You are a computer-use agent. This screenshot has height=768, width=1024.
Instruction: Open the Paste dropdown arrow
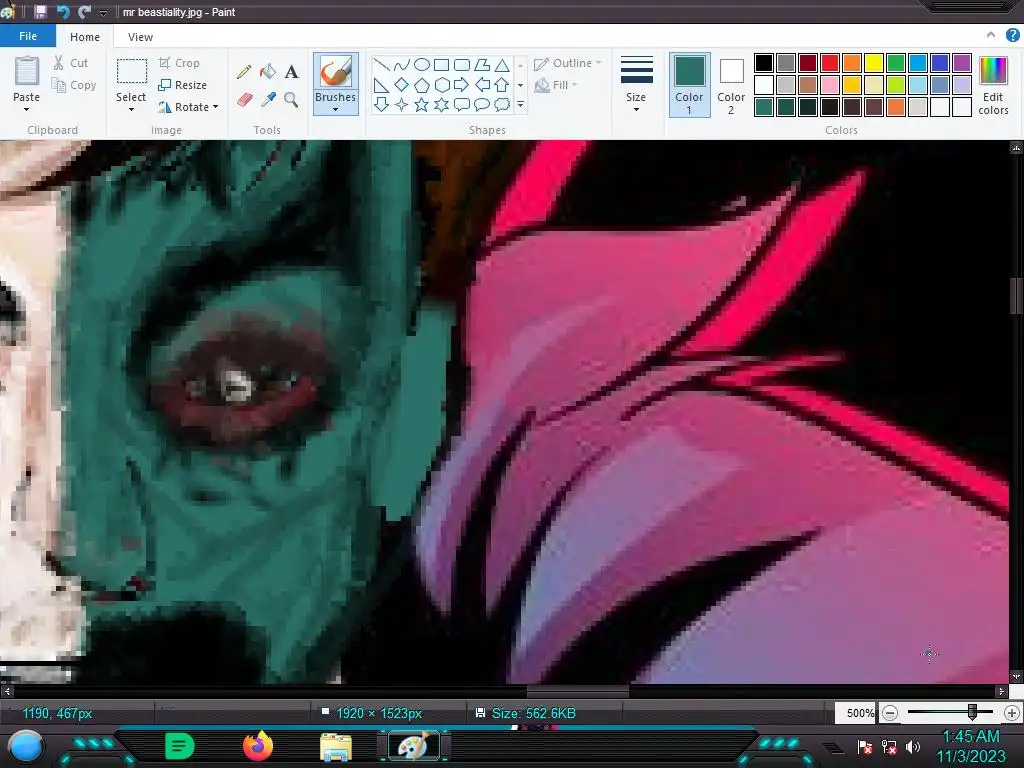pyautogui.click(x=26, y=110)
